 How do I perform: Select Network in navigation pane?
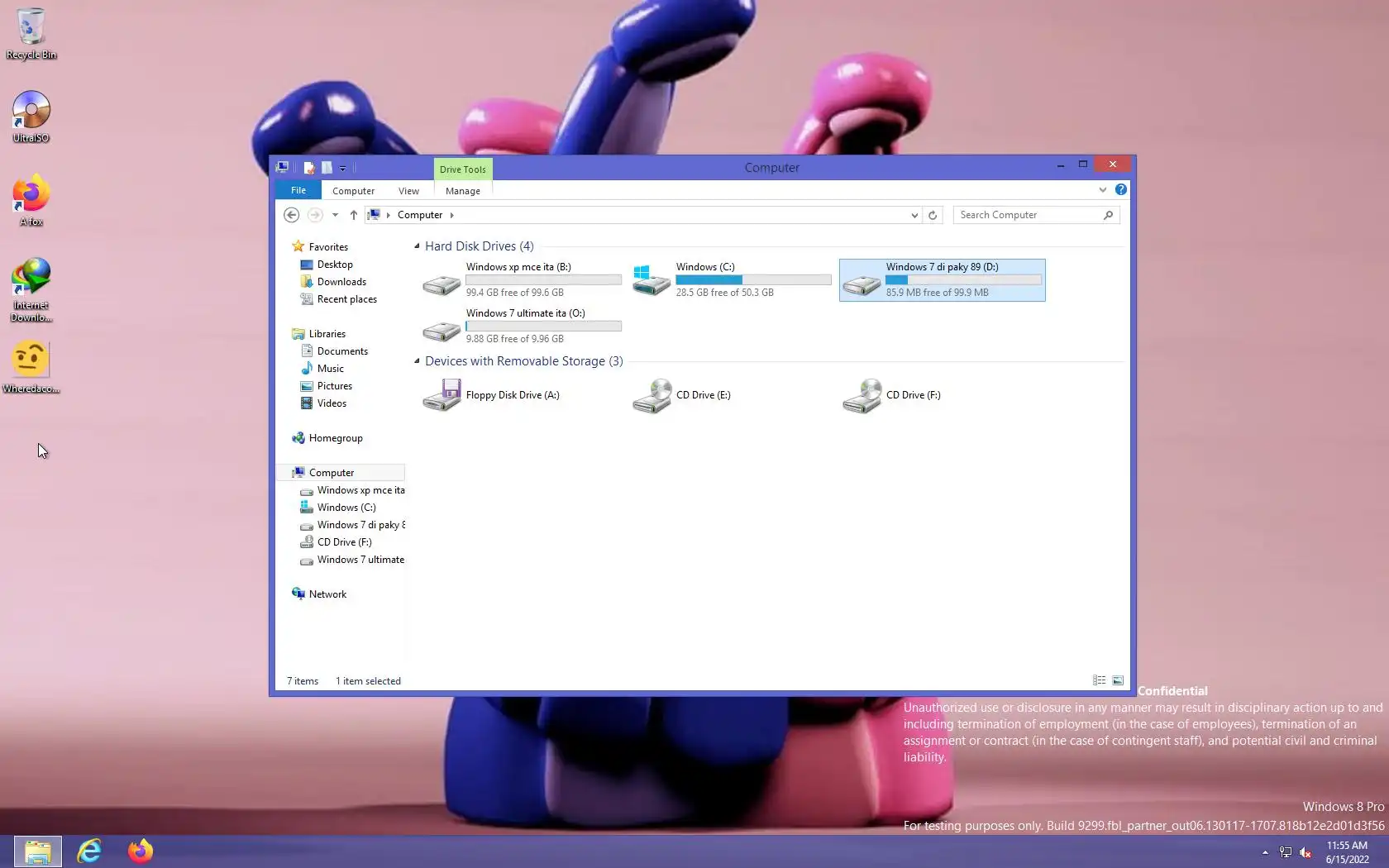tap(327, 594)
